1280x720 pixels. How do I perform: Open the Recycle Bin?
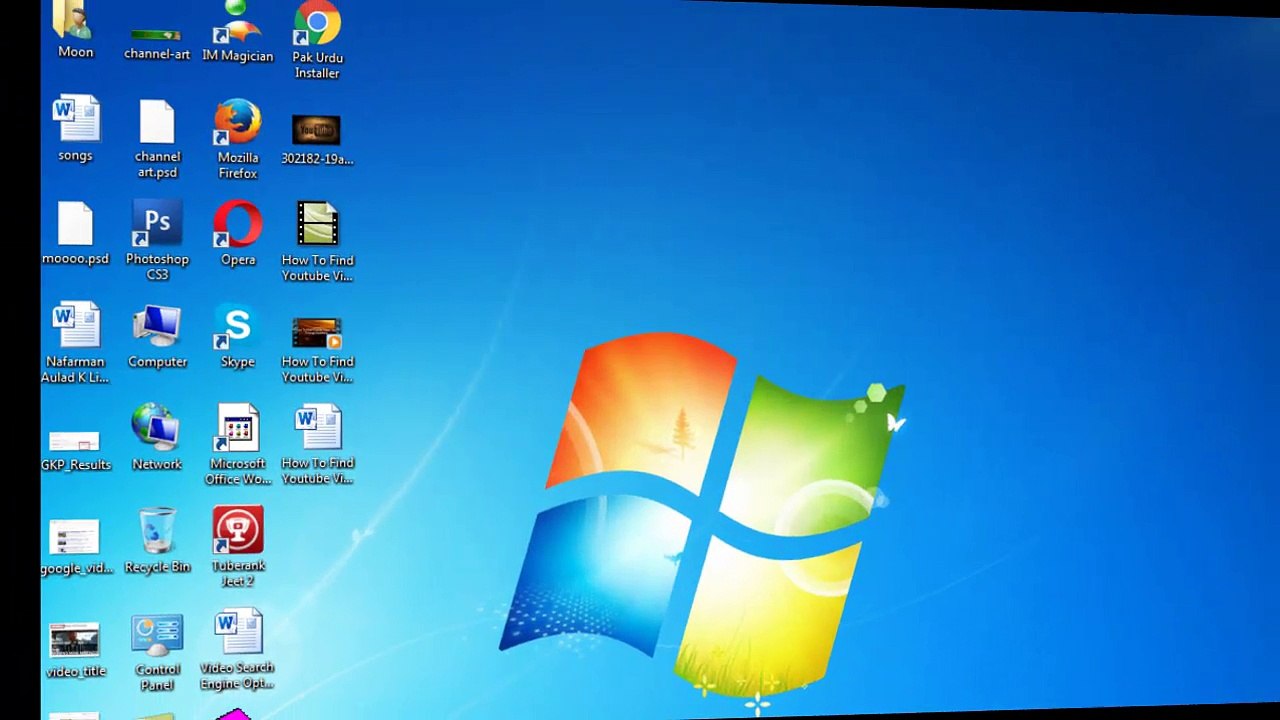[157, 540]
